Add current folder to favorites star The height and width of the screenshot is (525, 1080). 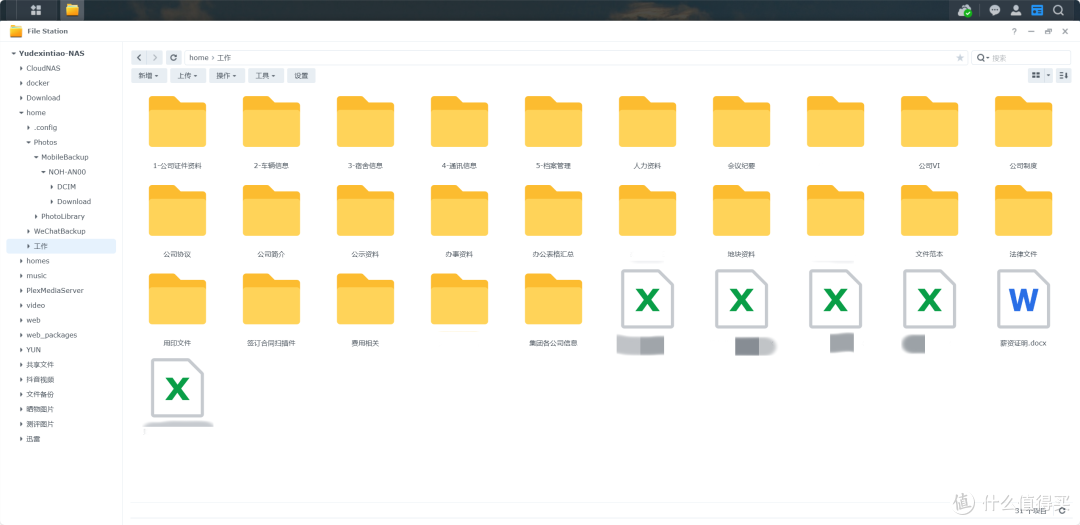(960, 58)
